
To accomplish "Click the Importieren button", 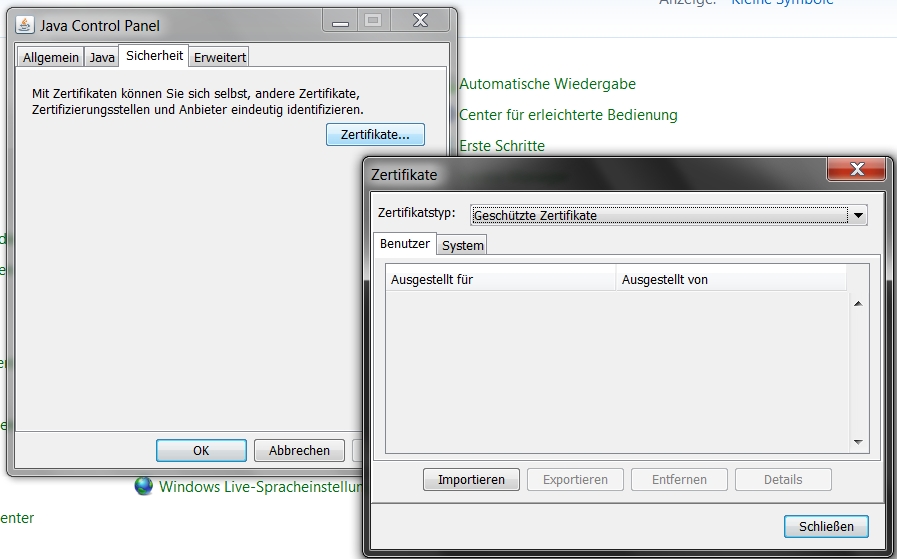I will tap(471, 479).
